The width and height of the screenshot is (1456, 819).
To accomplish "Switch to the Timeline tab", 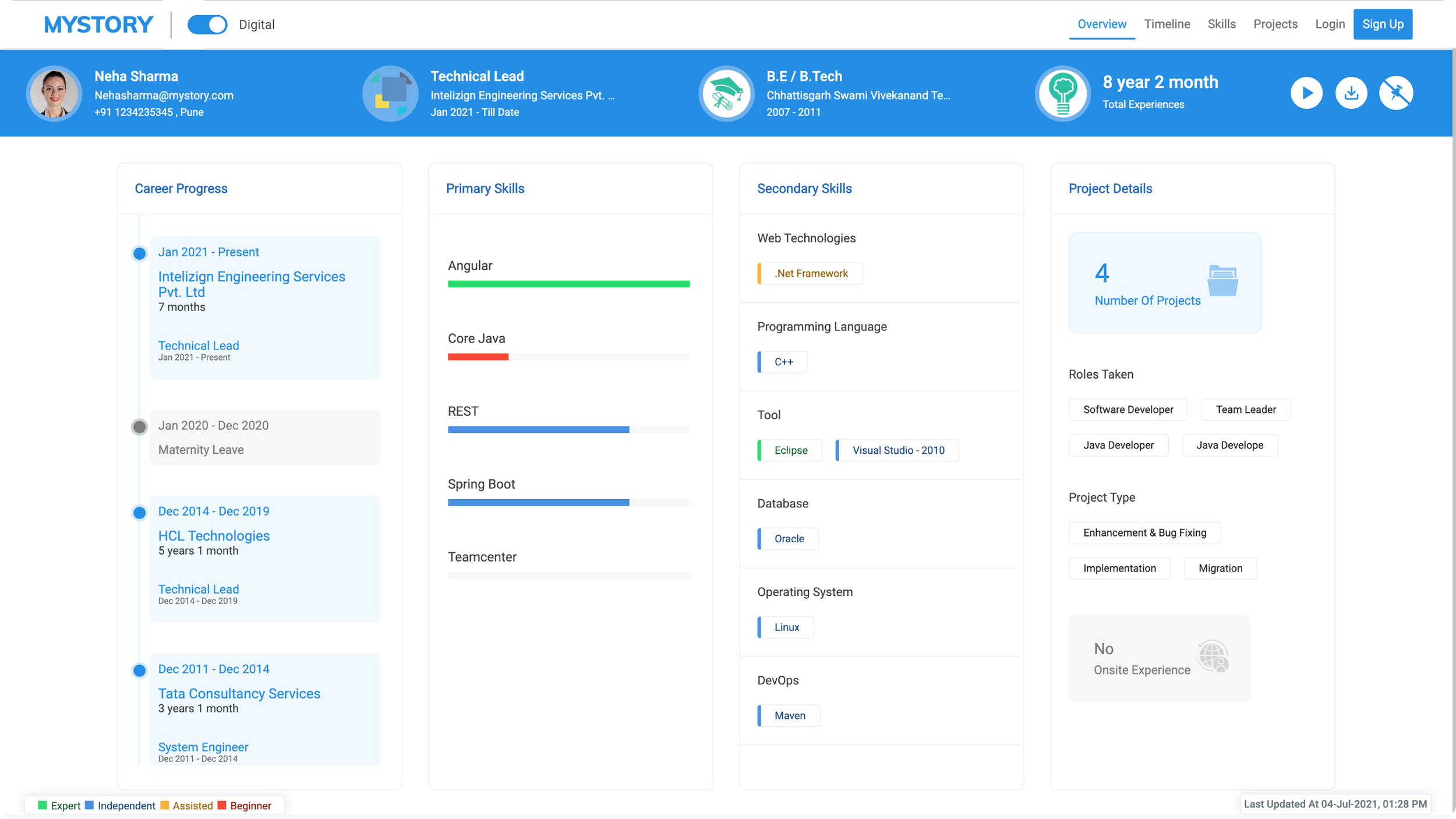I will (x=1167, y=24).
